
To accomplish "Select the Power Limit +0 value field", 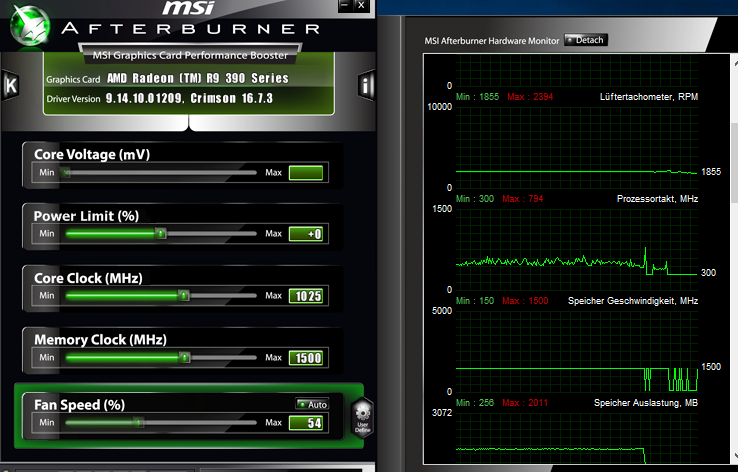I will 306,234.
